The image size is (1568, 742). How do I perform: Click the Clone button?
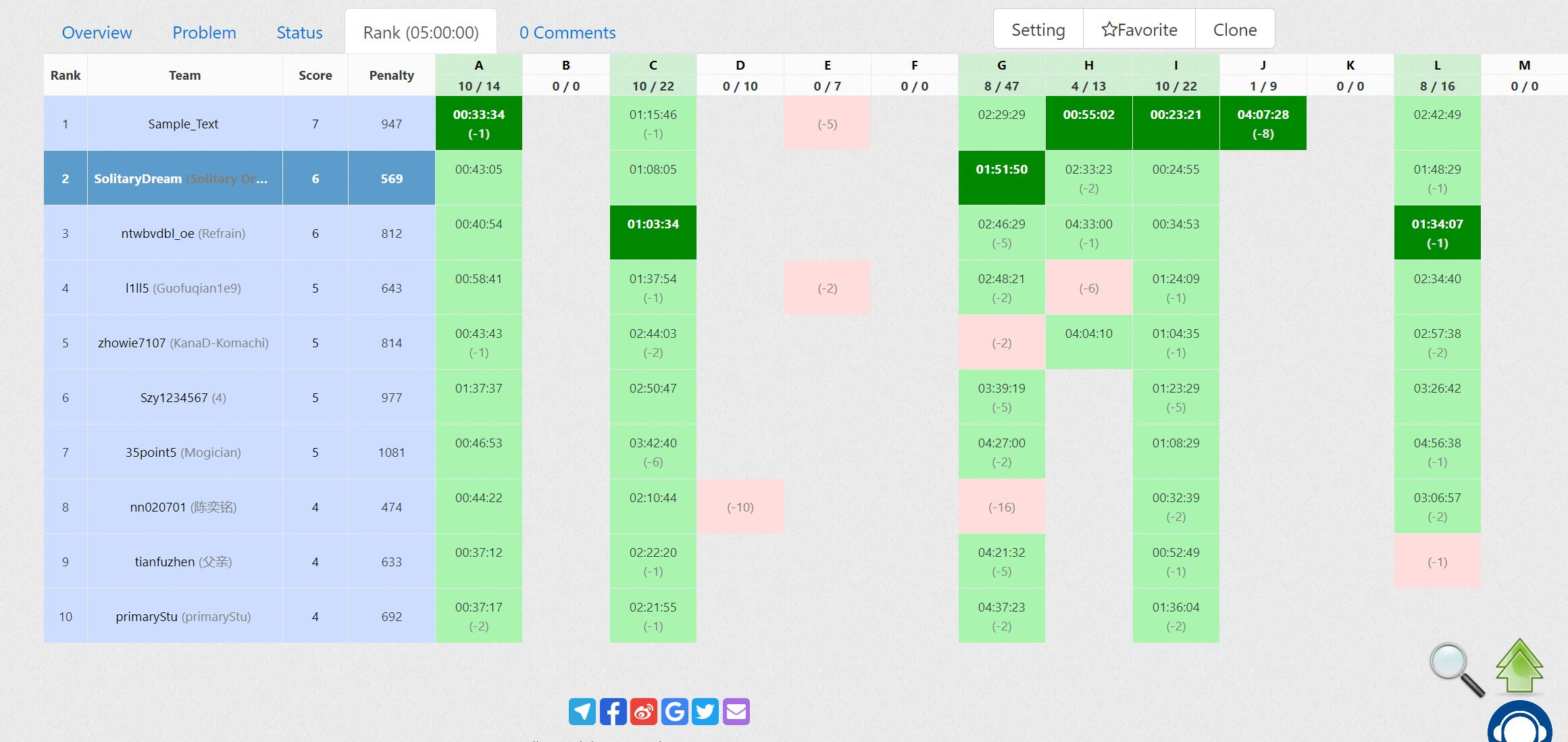pyautogui.click(x=1234, y=29)
